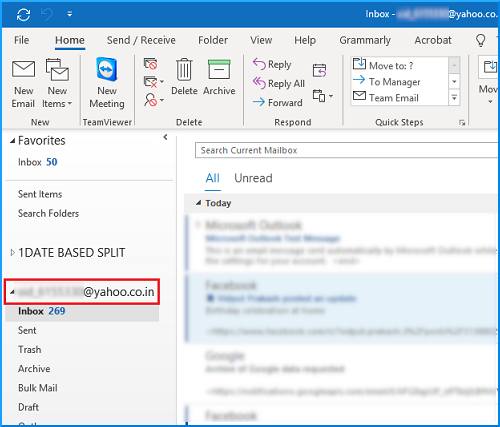Start a New TeamViewer Meeting
The width and height of the screenshot is (500, 427).
(107, 83)
